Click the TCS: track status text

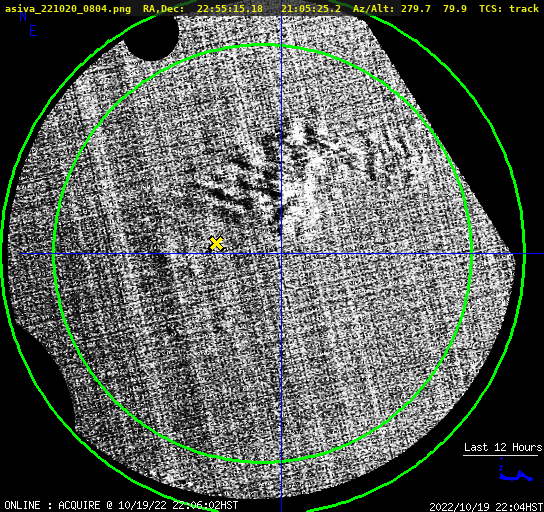click(x=509, y=8)
